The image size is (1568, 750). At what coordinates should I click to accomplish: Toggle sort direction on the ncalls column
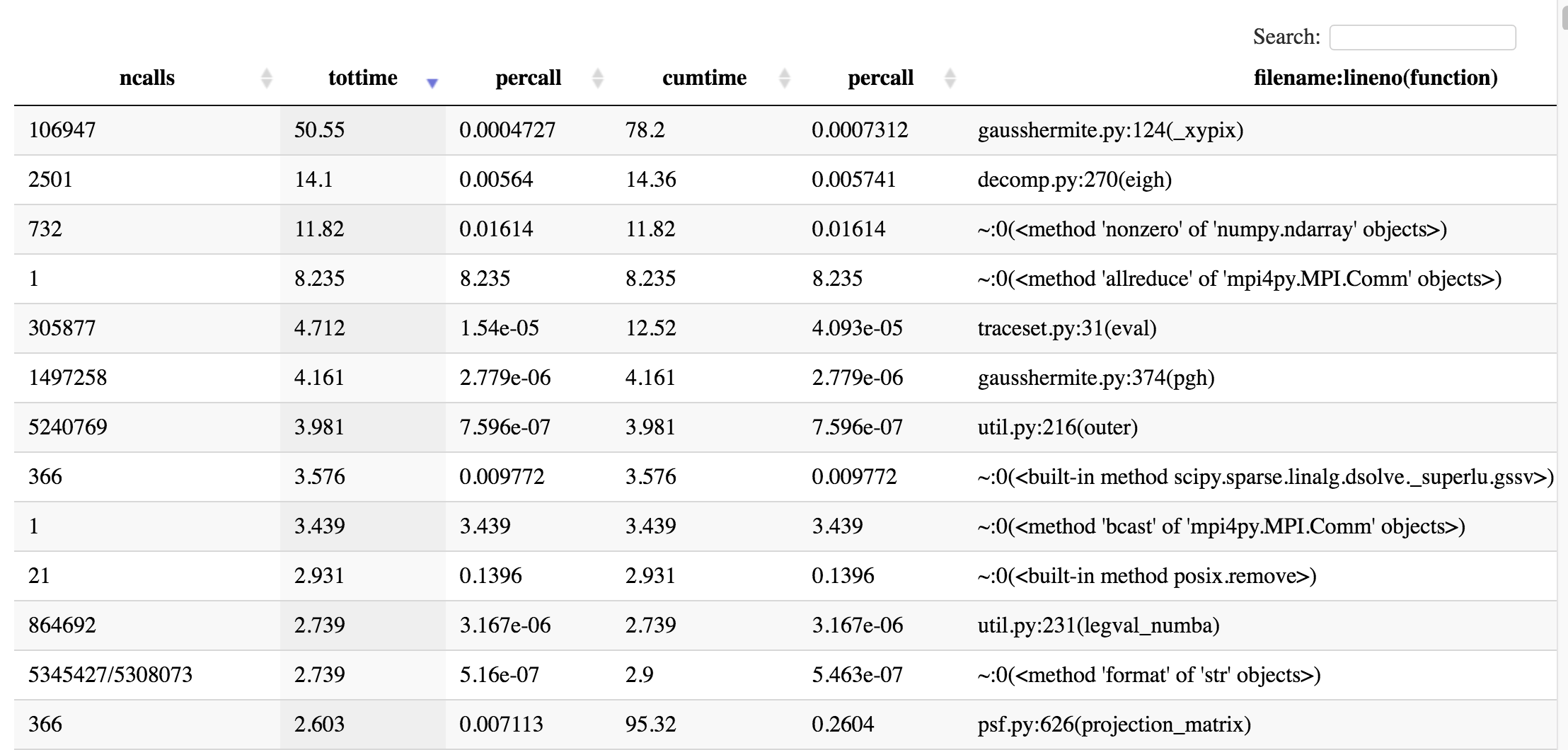pyautogui.click(x=267, y=79)
